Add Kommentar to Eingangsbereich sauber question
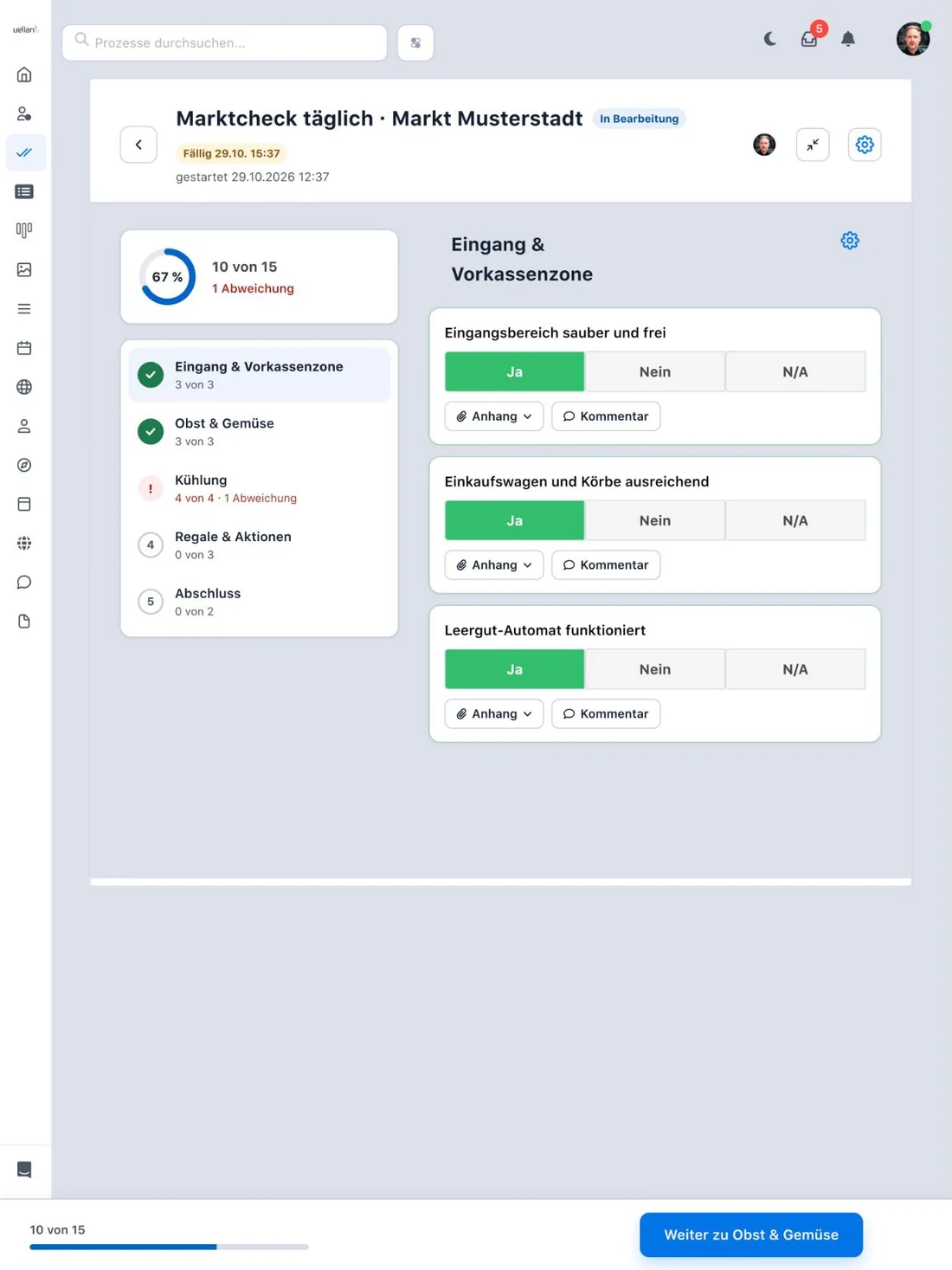This screenshot has height=1270, width=952. click(x=606, y=416)
